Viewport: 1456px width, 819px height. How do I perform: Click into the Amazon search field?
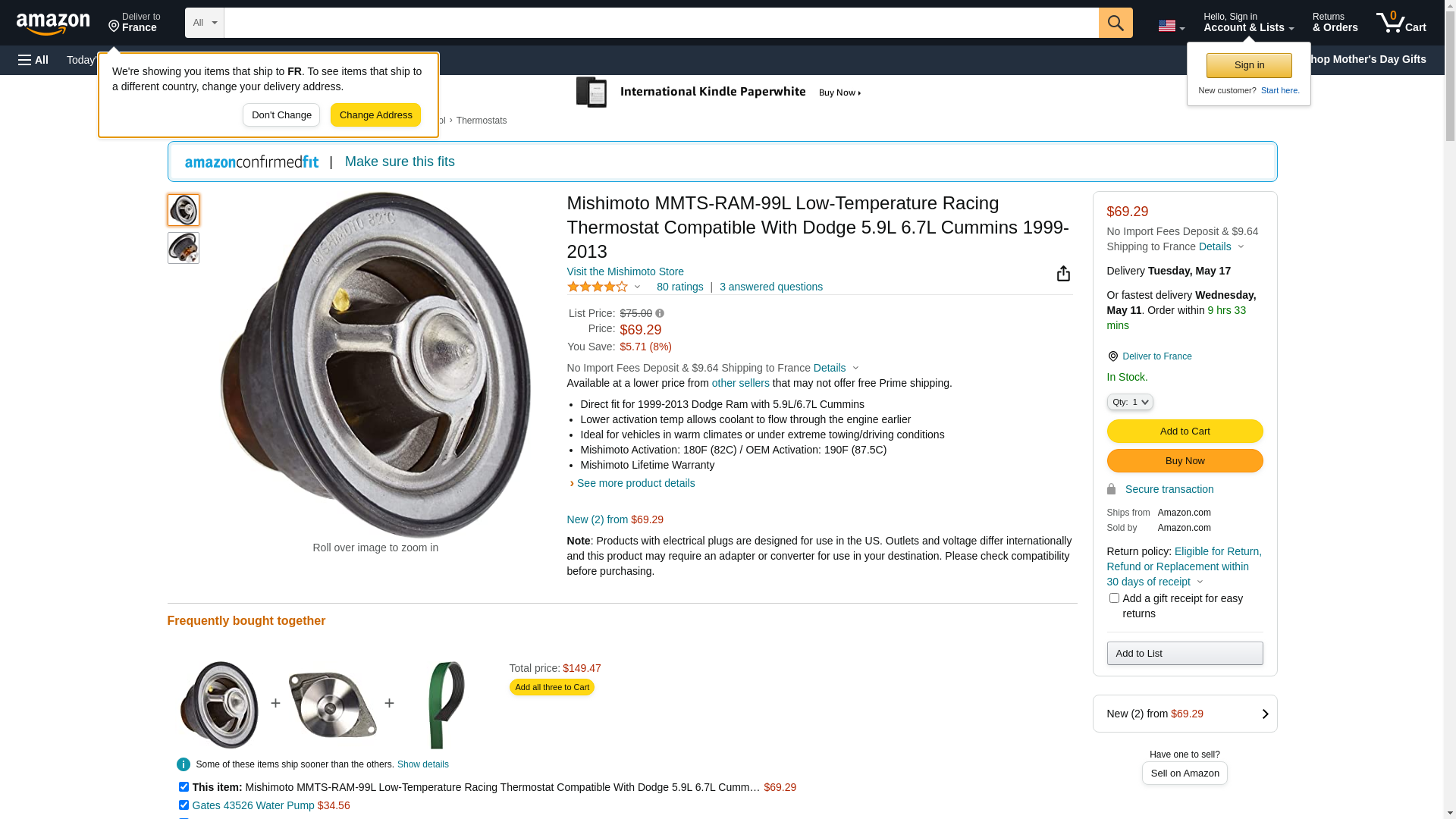tap(661, 23)
